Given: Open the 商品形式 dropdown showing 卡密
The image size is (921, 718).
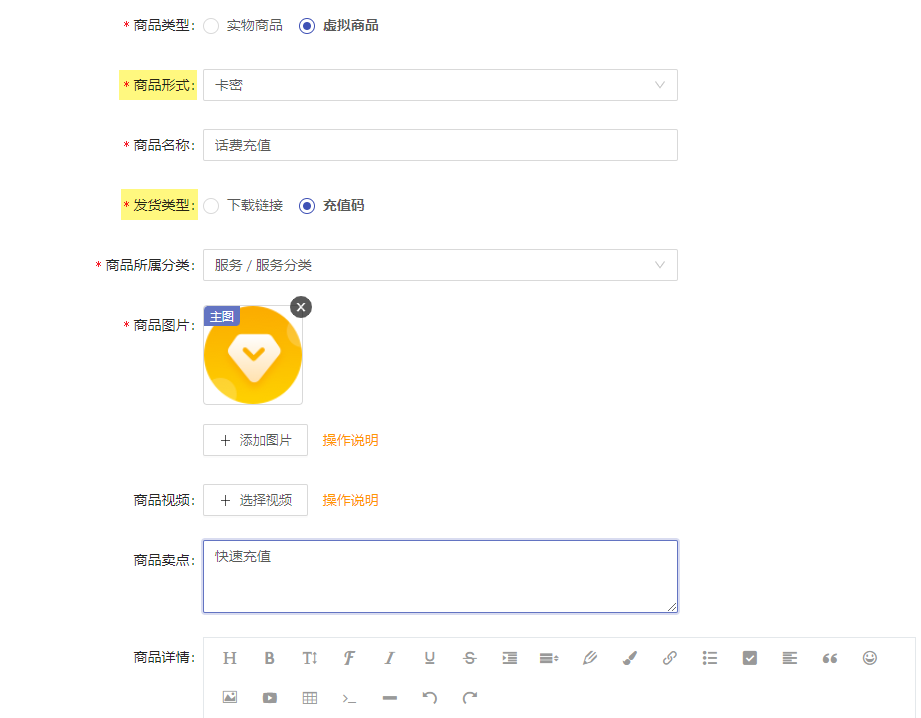Looking at the screenshot, I should 441,85.
